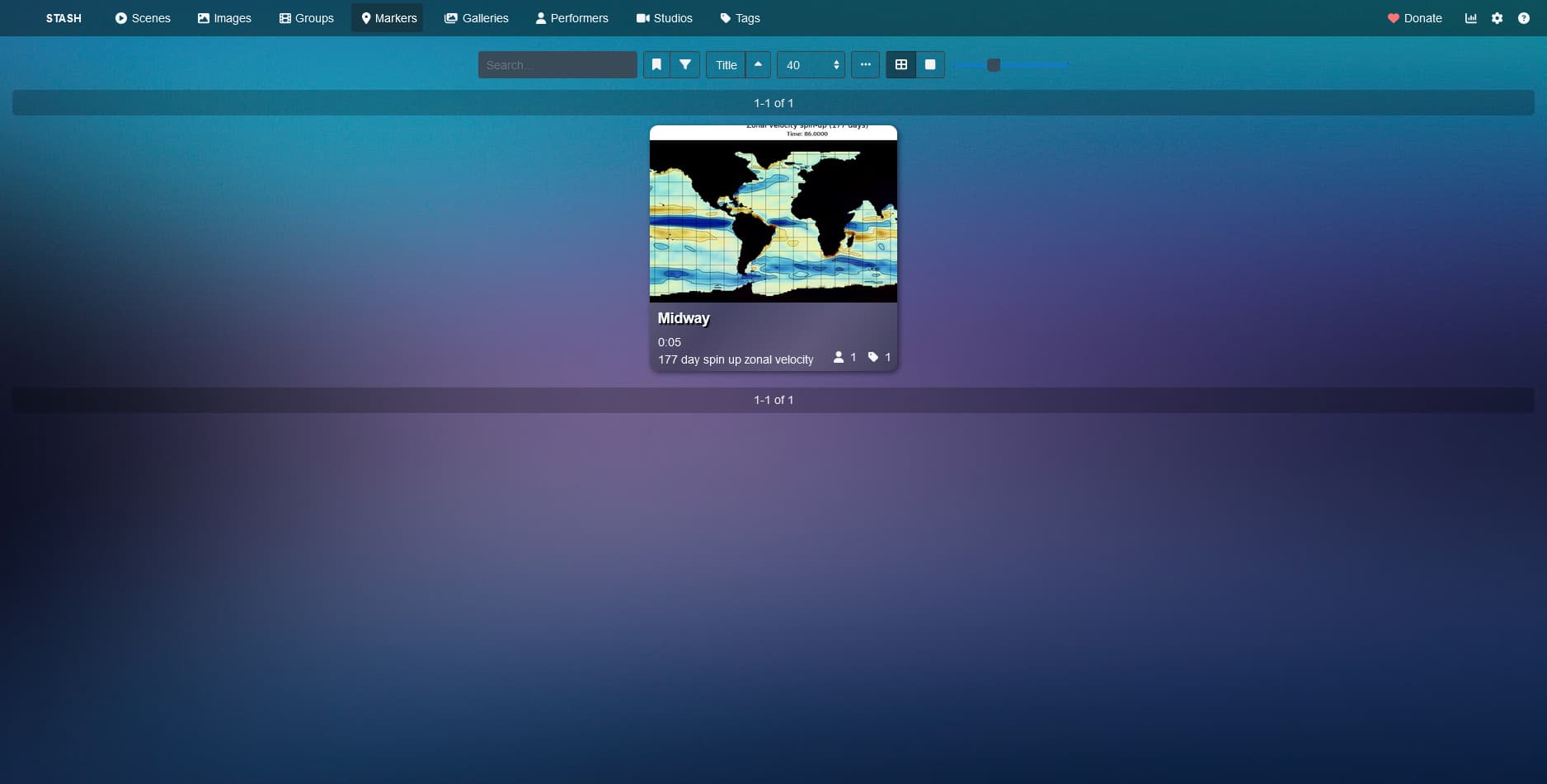Click the Donate heart link
The image size is (1547, 784).
[x=1414, y=18]
